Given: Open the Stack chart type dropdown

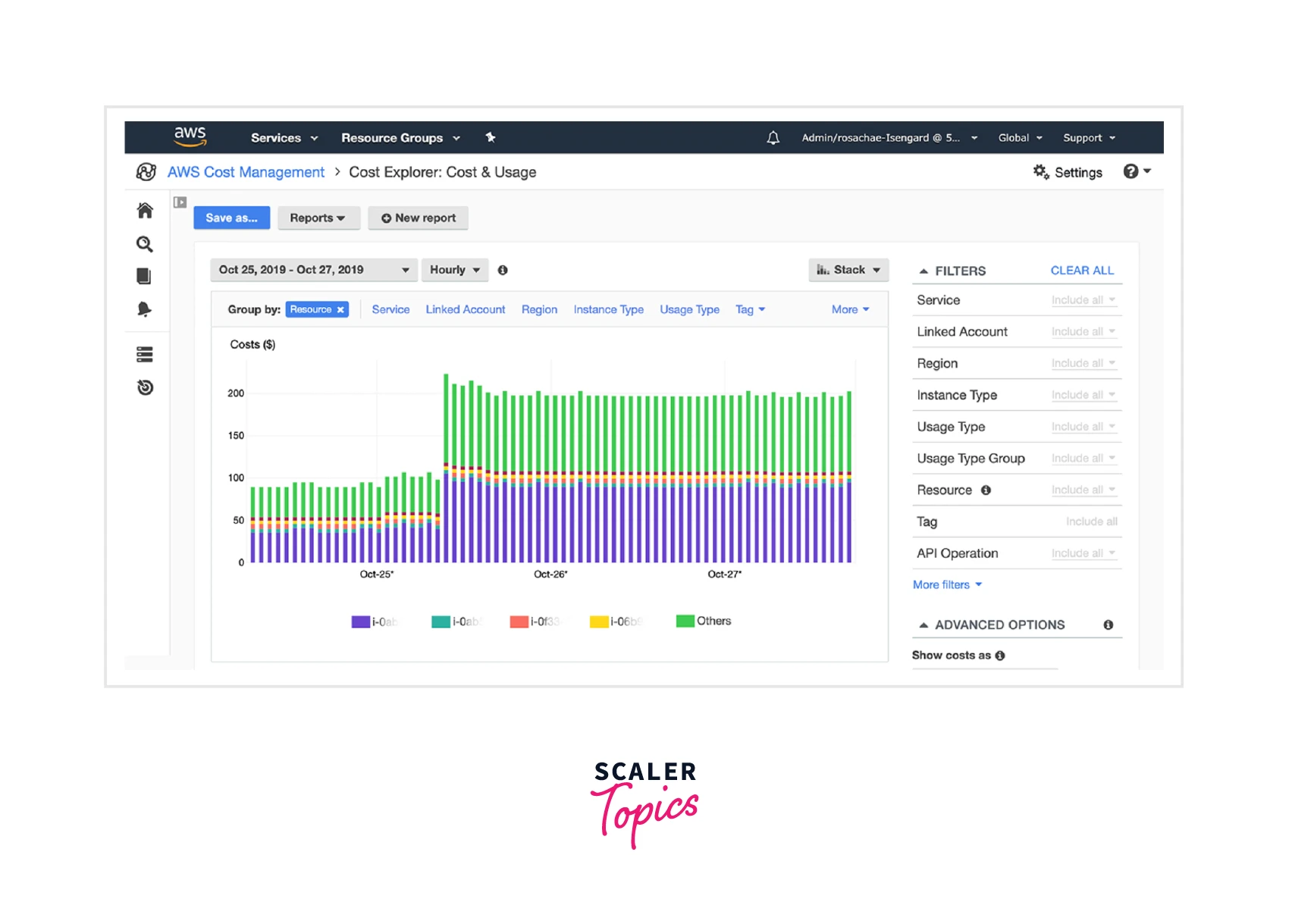Looking at the screenshot, I should [848, 270].
